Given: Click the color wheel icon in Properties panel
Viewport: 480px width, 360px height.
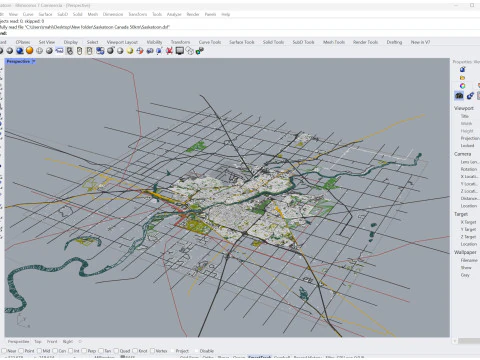Looking at the screenshot, I should pos(462,86).
